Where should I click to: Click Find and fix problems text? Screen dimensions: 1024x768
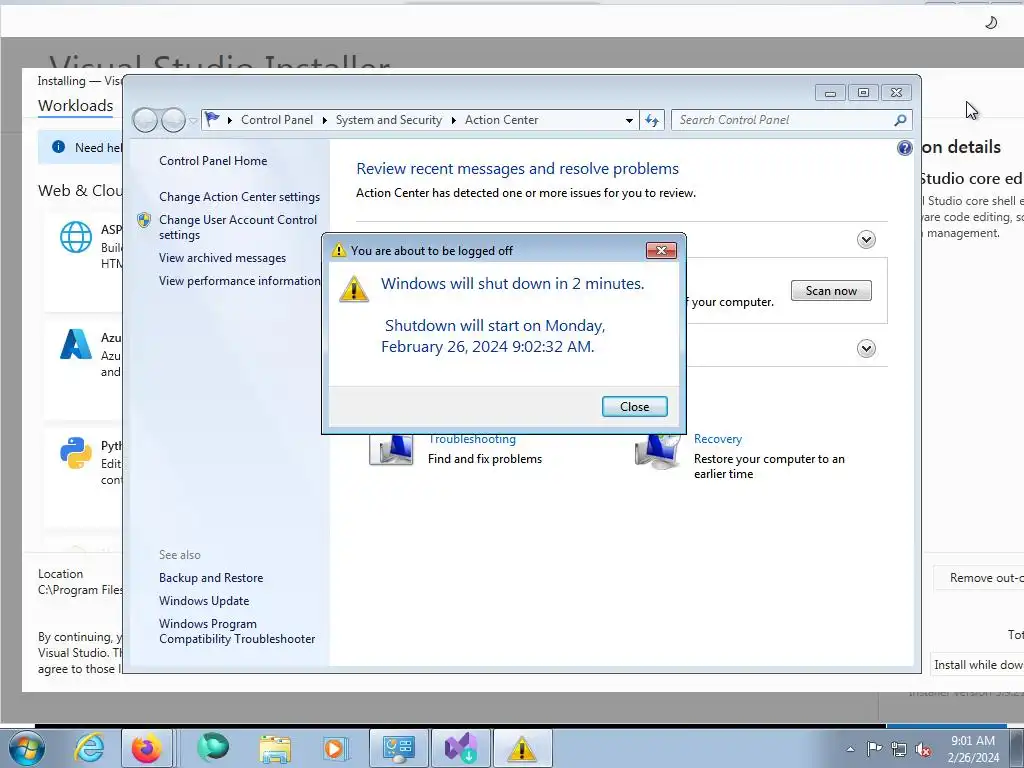485,459
